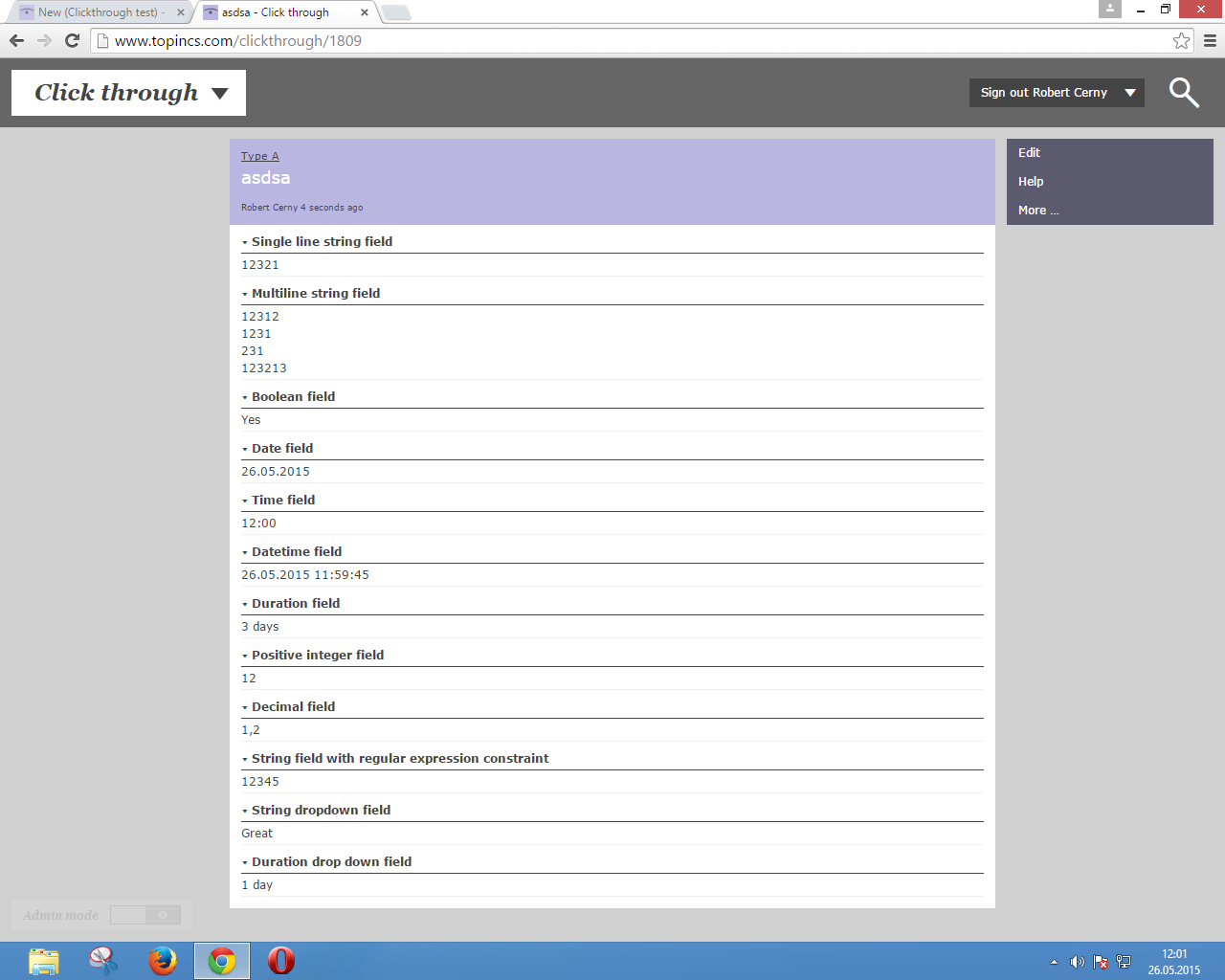The image size is (1225, 980).
Task: Click the browser back arrow
Action: (x=16, y=40)
